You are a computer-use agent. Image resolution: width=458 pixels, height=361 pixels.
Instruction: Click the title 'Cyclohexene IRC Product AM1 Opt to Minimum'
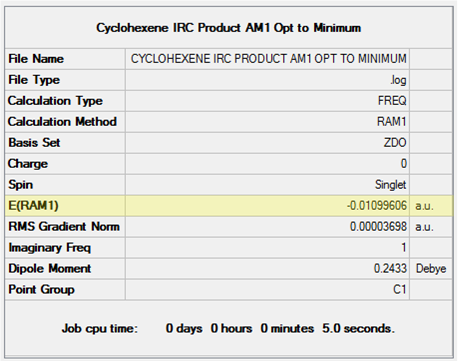coord(229,28)
